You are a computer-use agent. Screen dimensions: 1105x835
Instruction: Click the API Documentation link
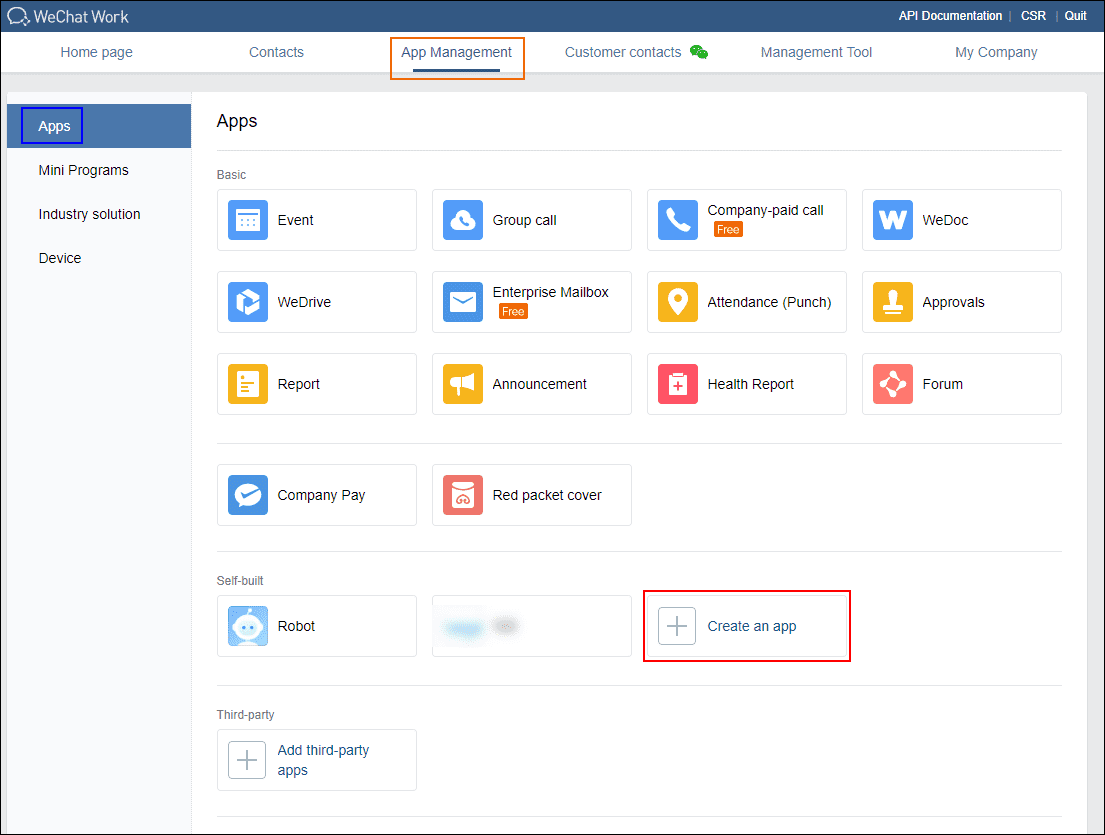pos(950,16)
